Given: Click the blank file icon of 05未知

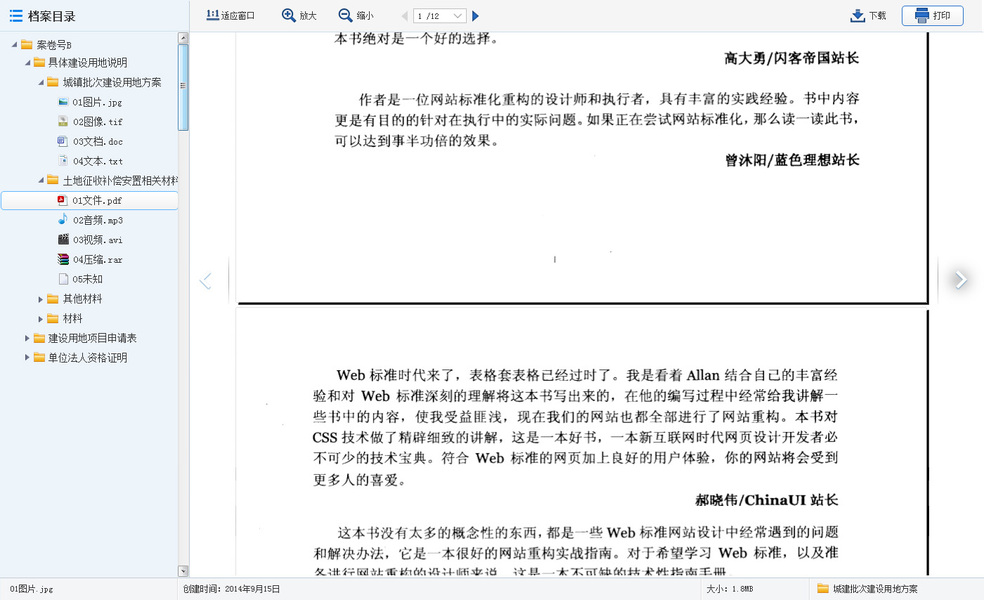Looking at the screenshot, I should tap(63, 279).
